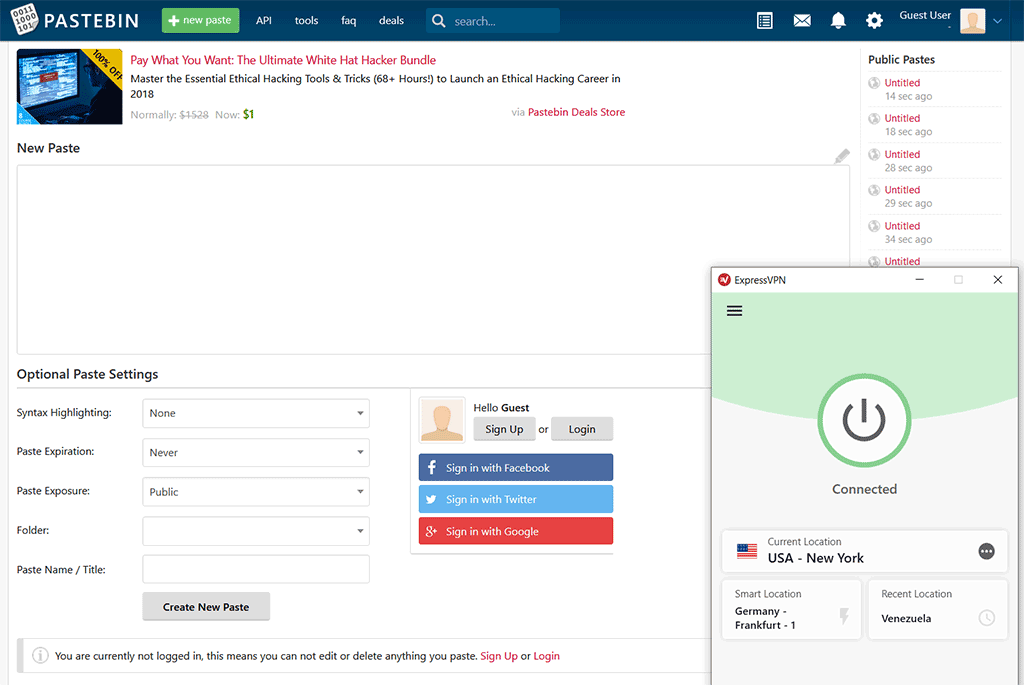Click the Sign Up button under Hello Guest
The width and height of the screenshot is (1024, 685).
point(504,429)
